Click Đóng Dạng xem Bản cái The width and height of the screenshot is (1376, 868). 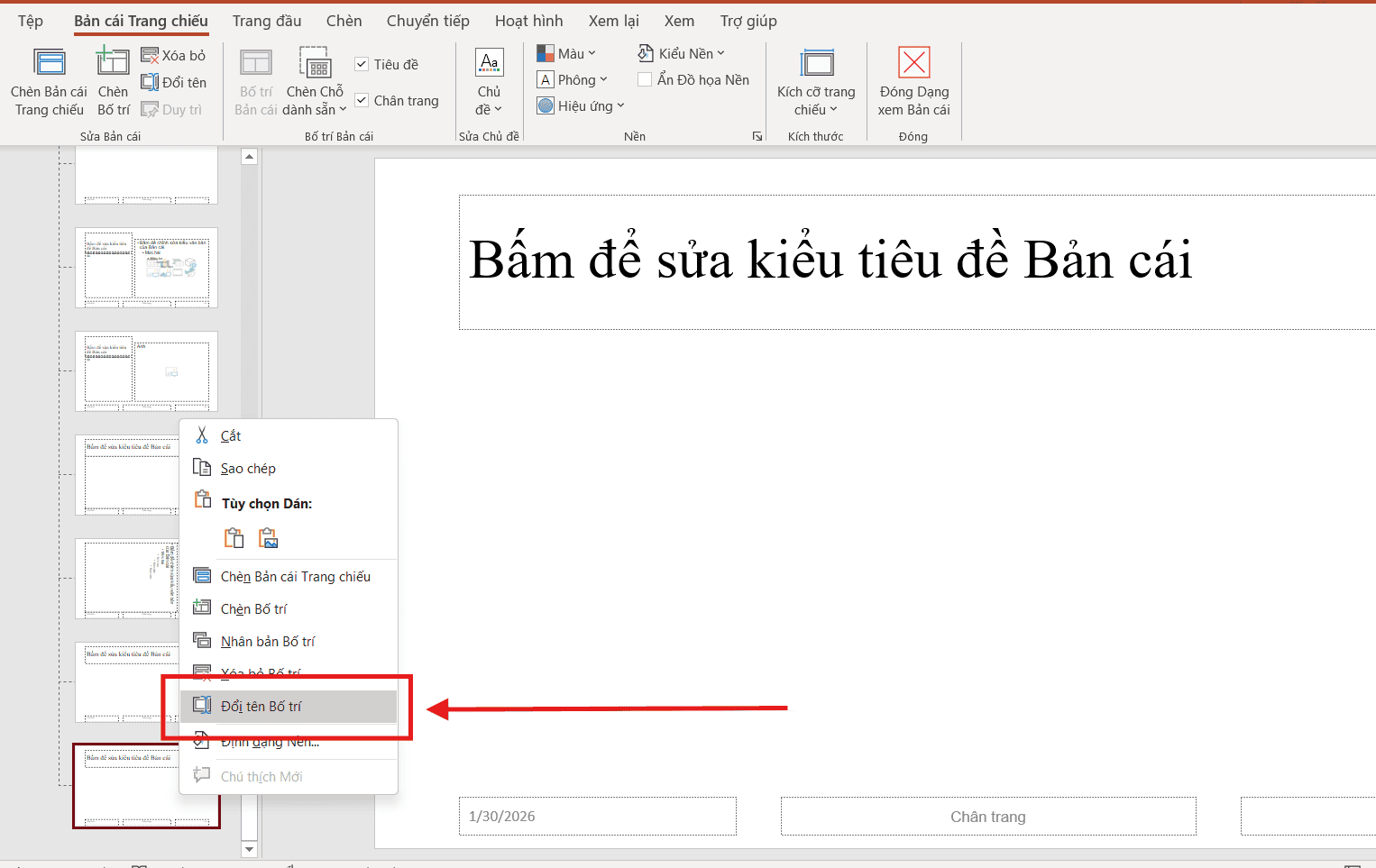913,80
